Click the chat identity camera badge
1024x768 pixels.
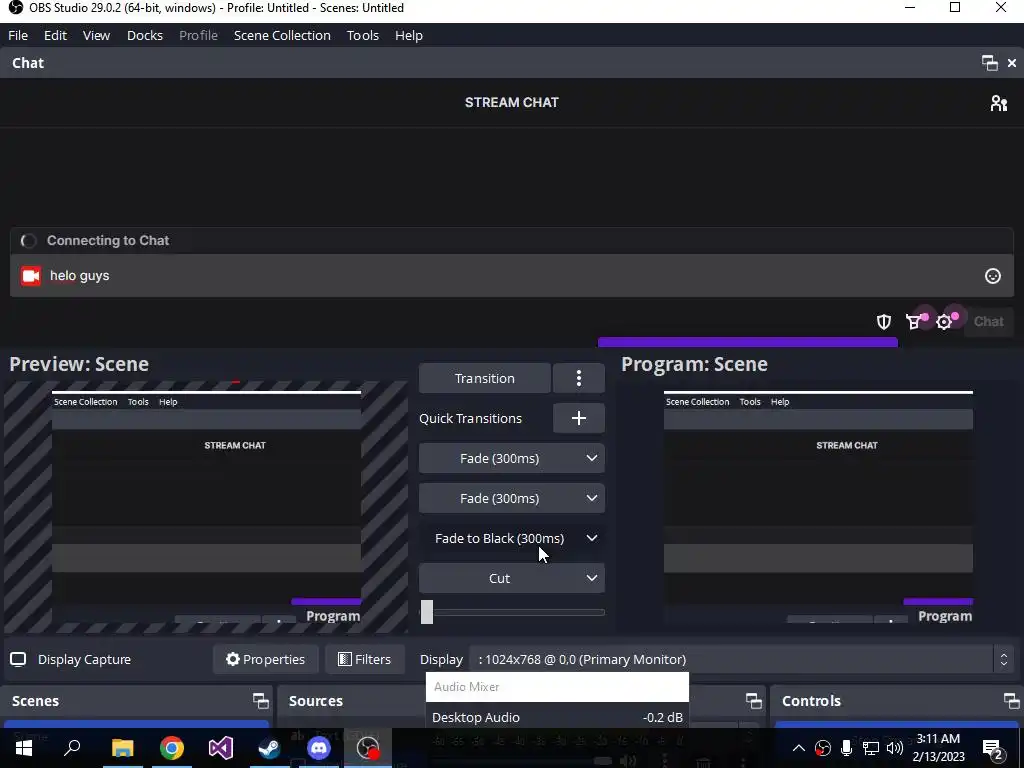point(31,276)
